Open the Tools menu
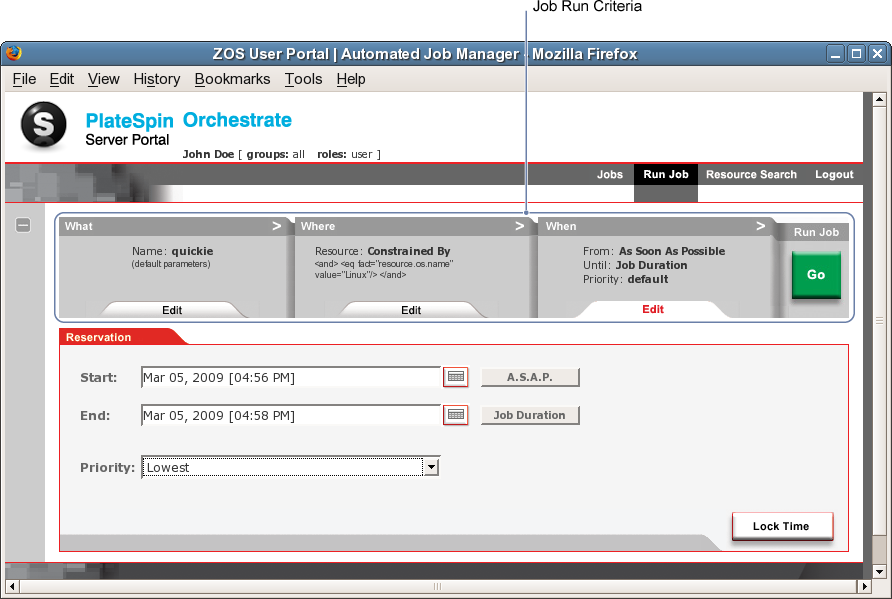This screenshot has width=892, height=599. click(303, 79)
